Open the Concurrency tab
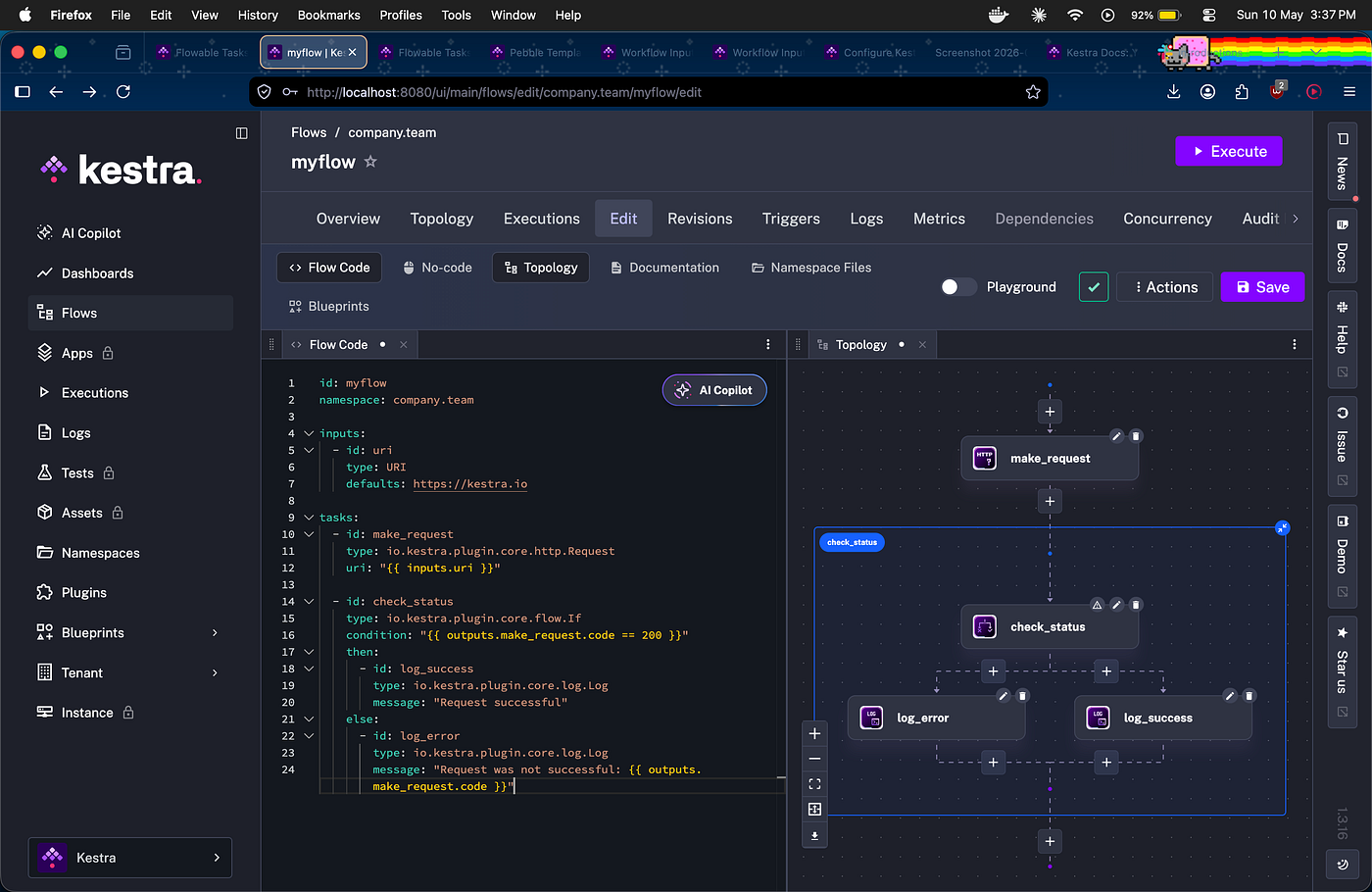 [1167, 219]
